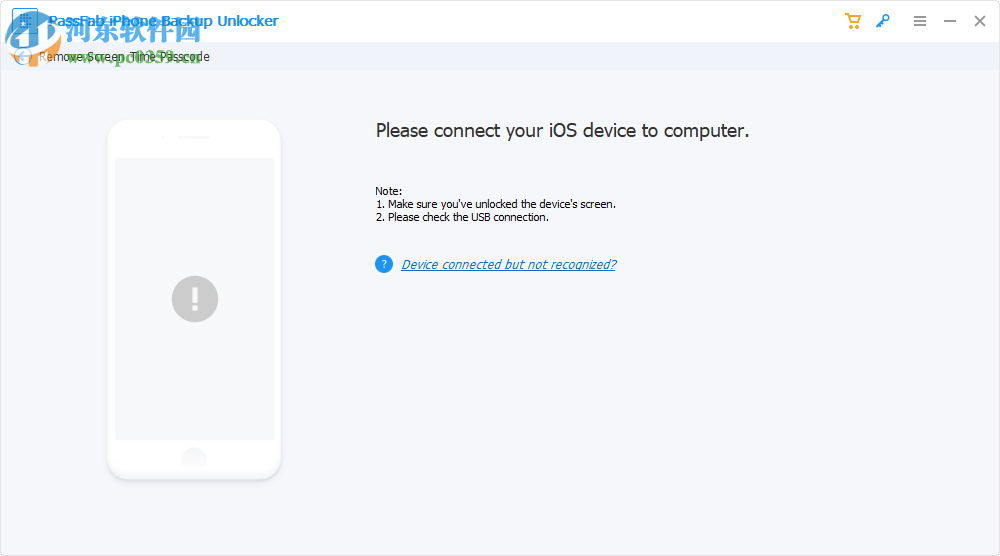
Task: Click the phone illustration home button
Action: (194, 458)
